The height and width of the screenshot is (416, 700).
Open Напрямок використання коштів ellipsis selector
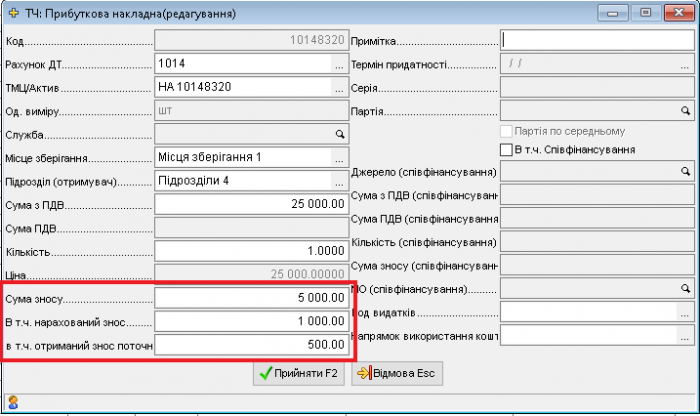[x=685, y=336]
